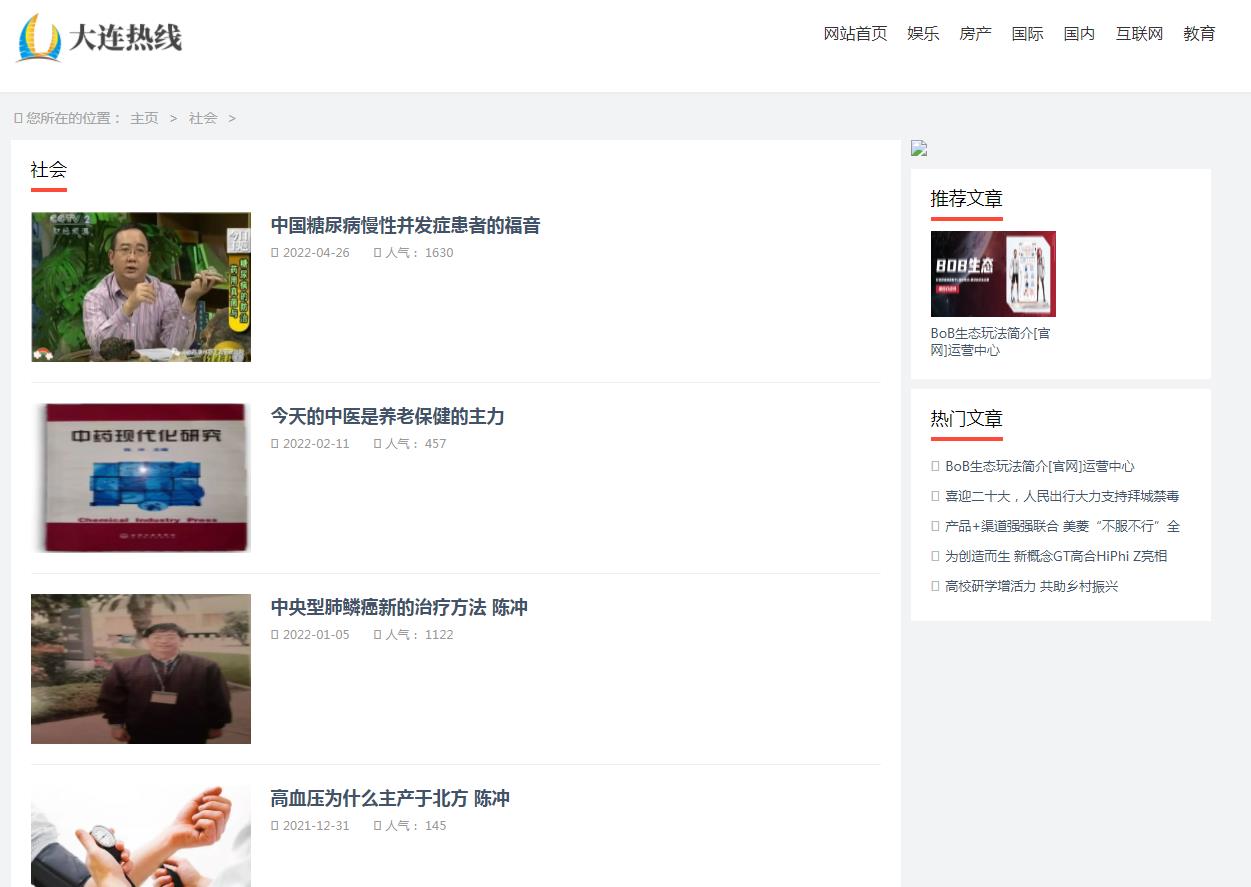1251x887 pixels.
Task: Open the 教育 navigation item
Action: click(1199, 34)
